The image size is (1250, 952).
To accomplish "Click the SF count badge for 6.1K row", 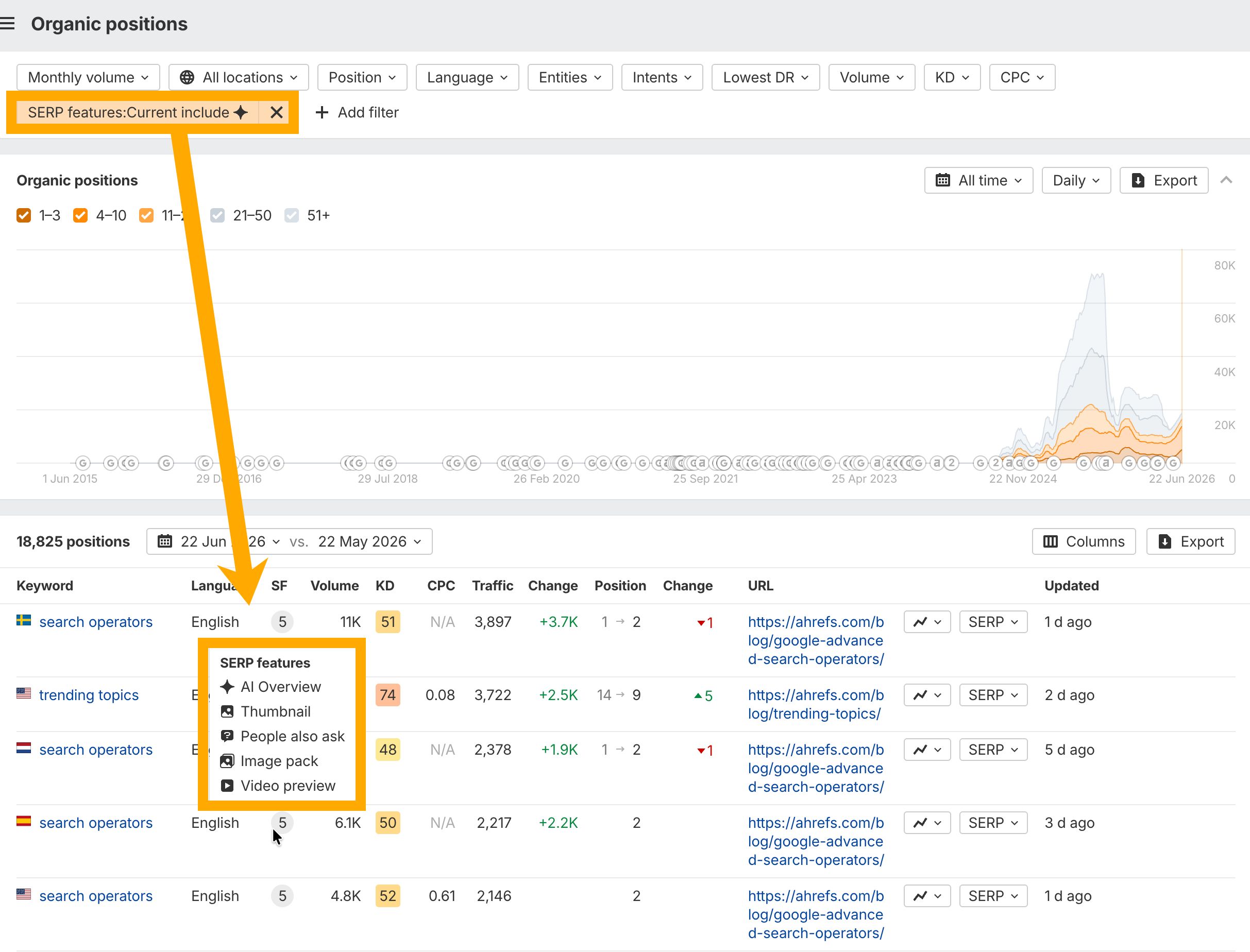I will click(282, 823).
